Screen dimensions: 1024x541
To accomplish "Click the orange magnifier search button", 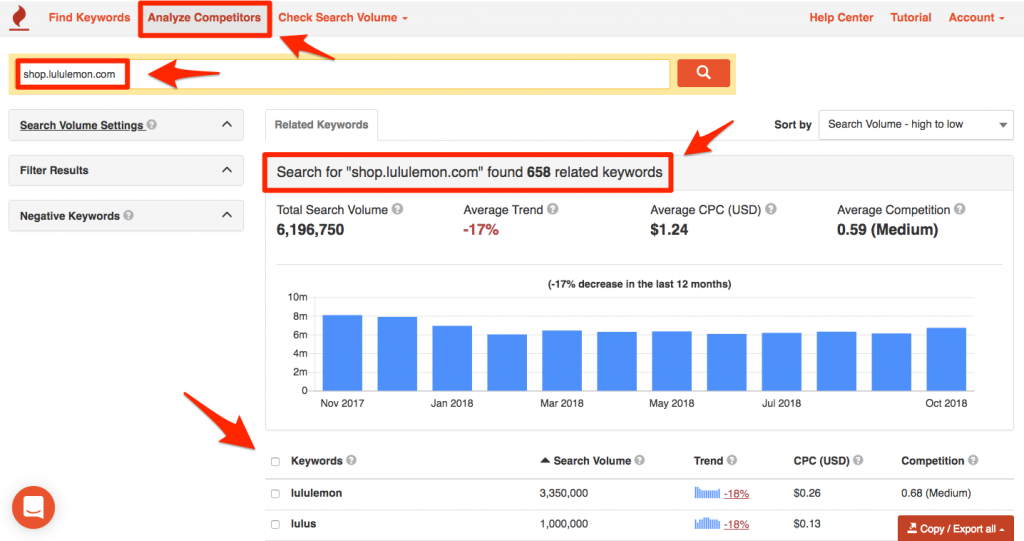I will tap(703, 73).
